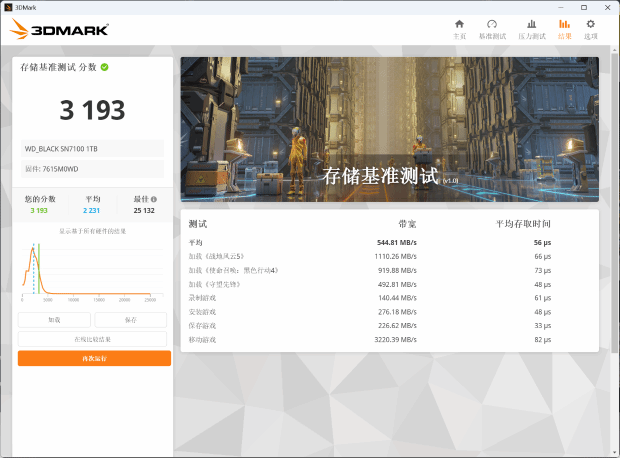This screenshot has height=458, width=620.
Task: Click the 带宽 column header
Action: 407,224
